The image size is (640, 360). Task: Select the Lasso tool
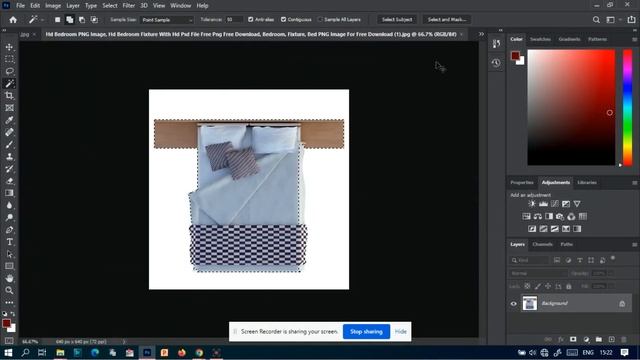pos(9,71)
